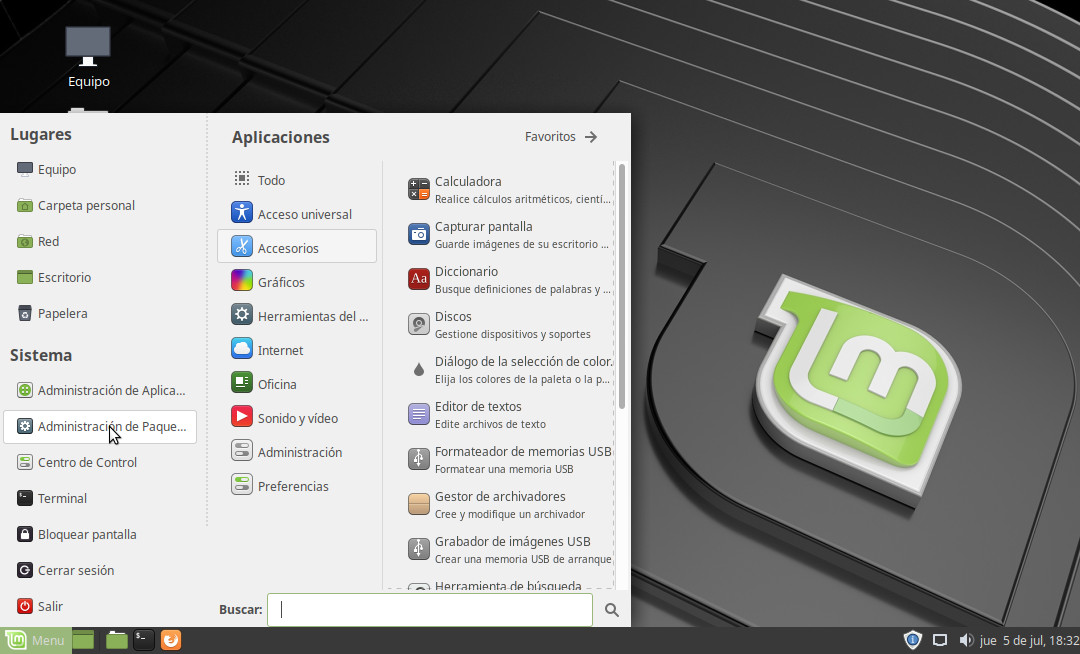This screenshot has height=654, width=1080.
Task: Switch to Favoritos view
Action: click(x=560, y=137)
